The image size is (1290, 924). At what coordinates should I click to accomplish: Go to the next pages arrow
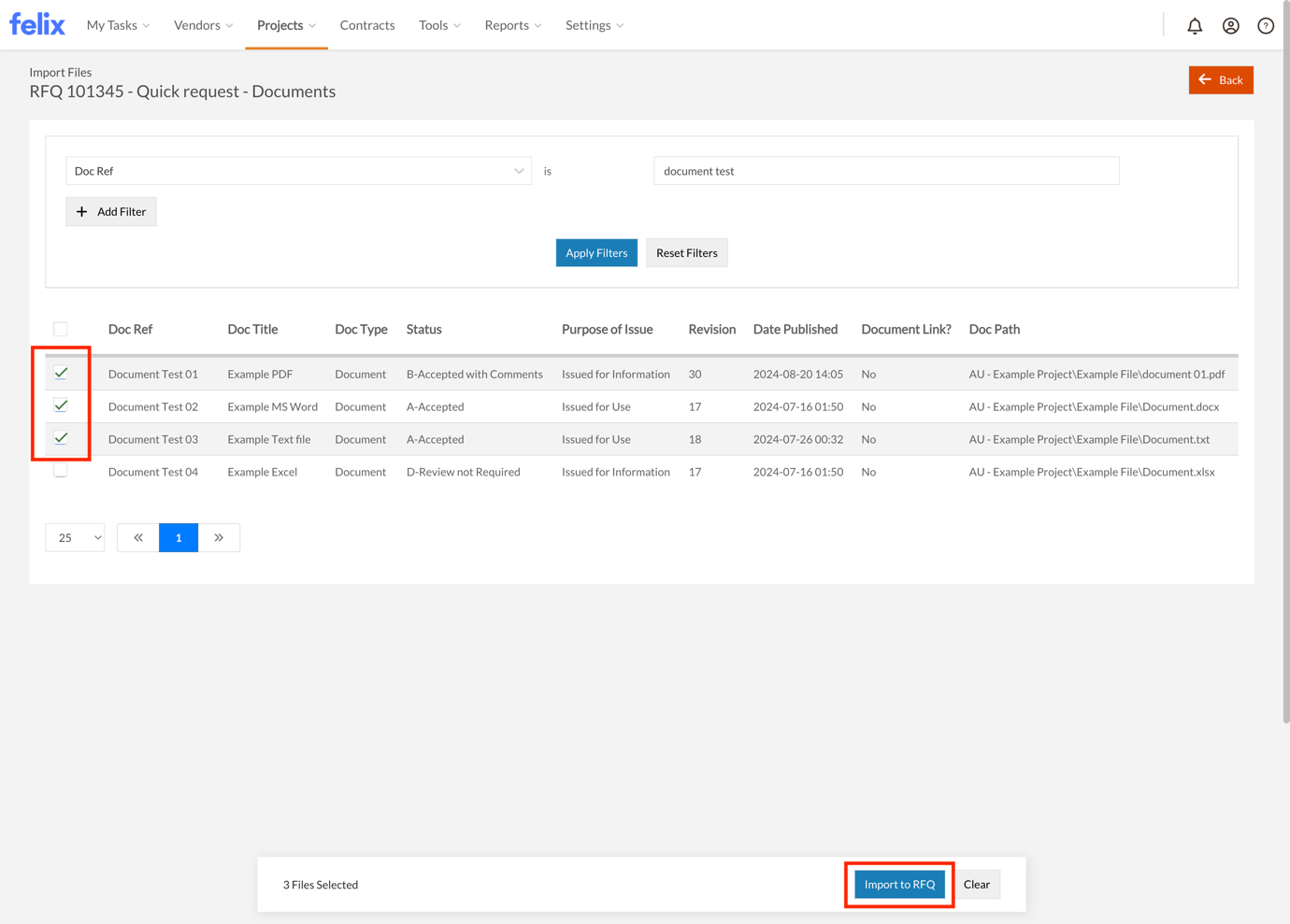(x=219, y=537)
